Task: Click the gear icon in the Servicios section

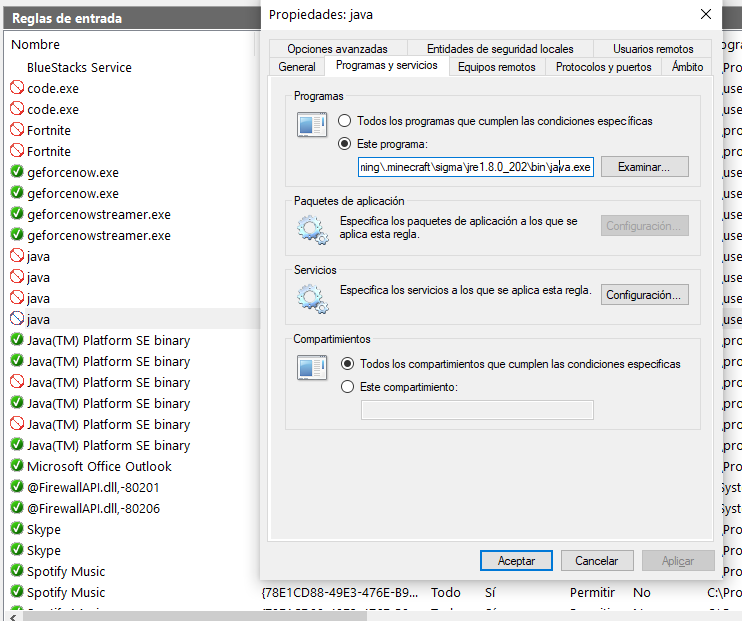Action: (313, 297)
